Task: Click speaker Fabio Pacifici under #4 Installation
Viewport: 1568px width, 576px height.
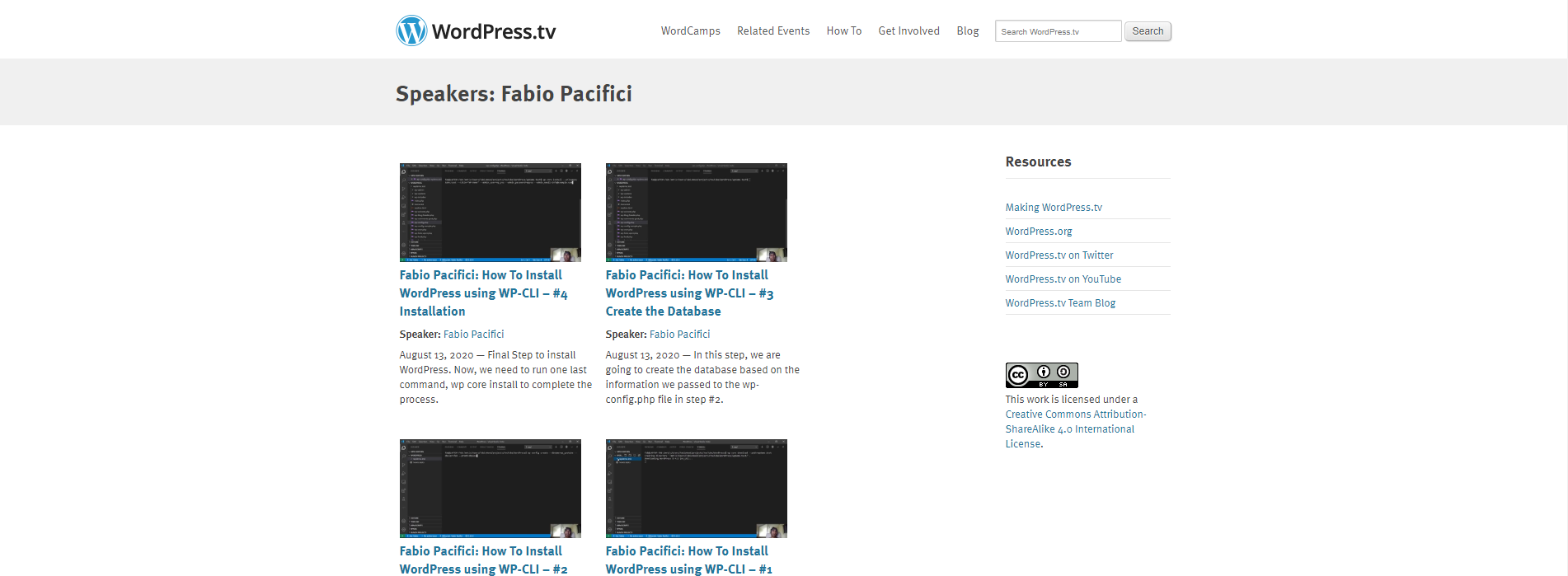Action: click(474, 335)
